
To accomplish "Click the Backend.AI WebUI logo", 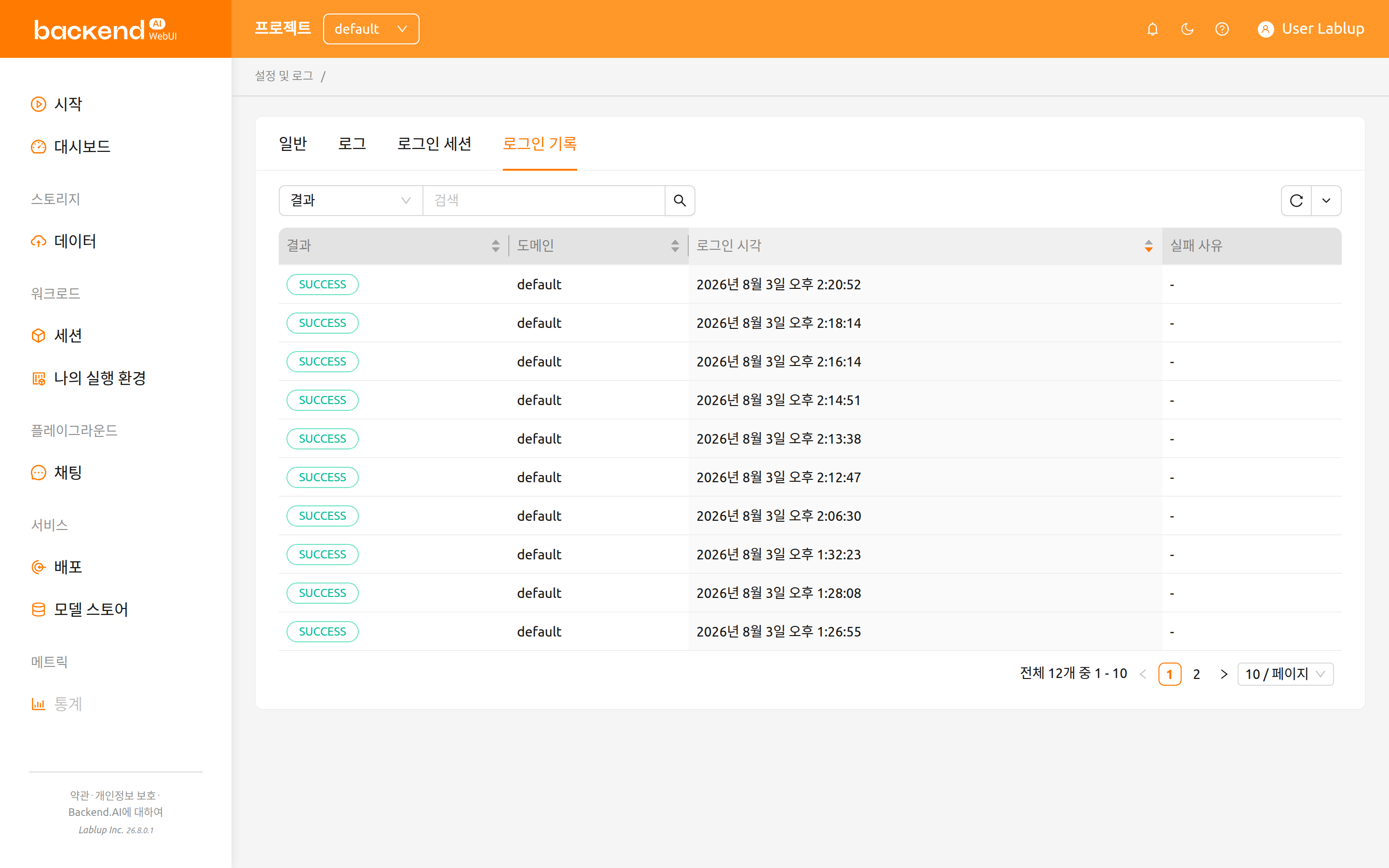I will point(106,30).
